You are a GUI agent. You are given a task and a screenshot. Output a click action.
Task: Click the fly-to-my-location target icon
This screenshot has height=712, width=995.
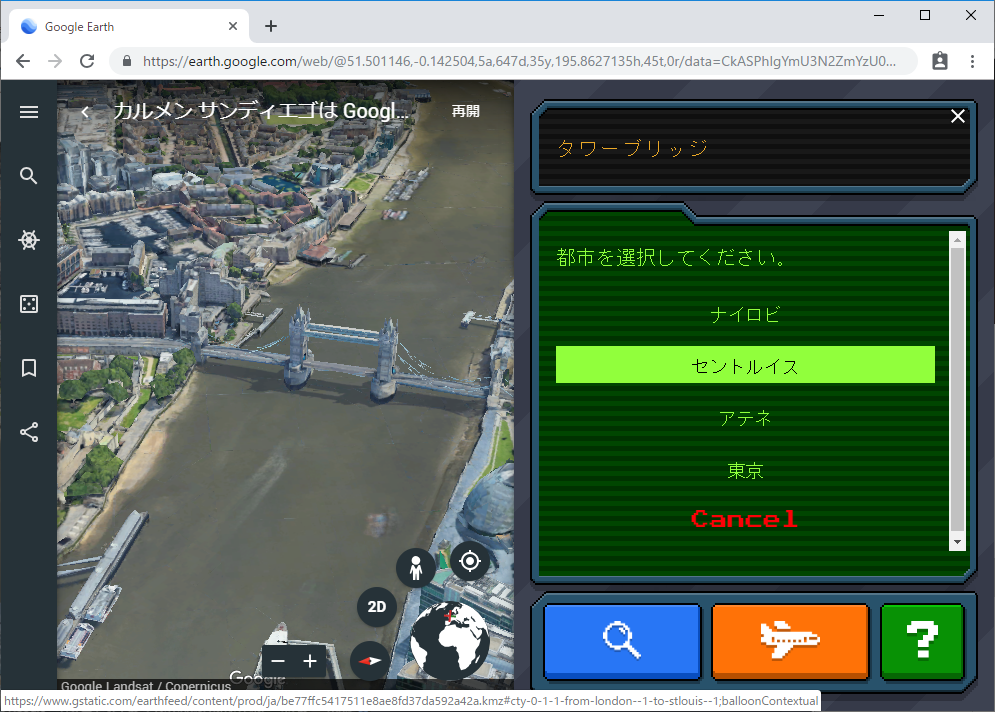click(470, 561)
